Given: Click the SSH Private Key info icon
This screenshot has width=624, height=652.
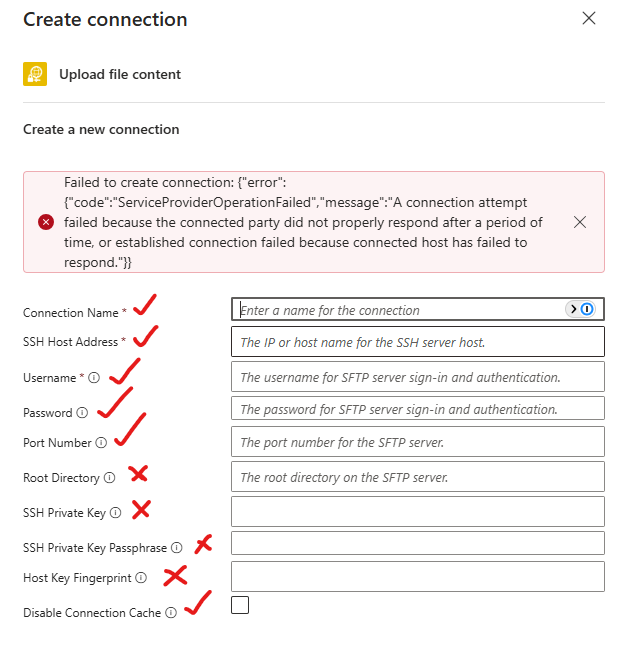Looking at the screenshot, I should tap(115, 513).
